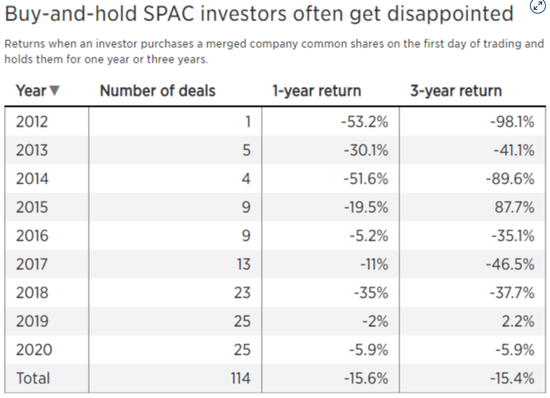Click the 13 deals cell for 2017
The width and height of the screenshot is (550, 398).
(243, 264)
